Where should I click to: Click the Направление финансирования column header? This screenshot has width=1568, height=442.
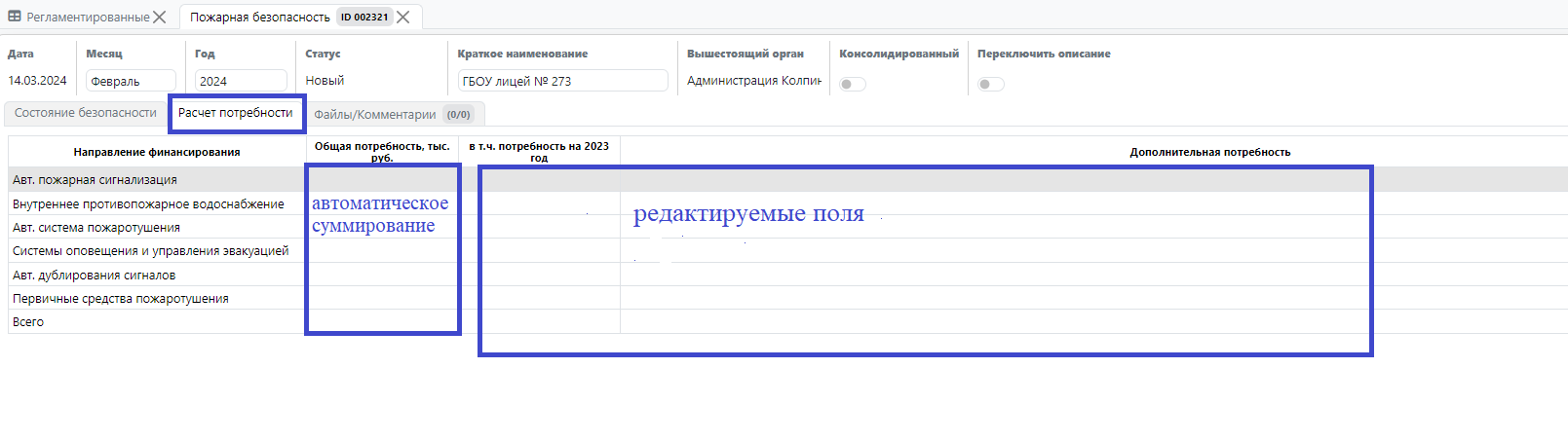(157, 152)
